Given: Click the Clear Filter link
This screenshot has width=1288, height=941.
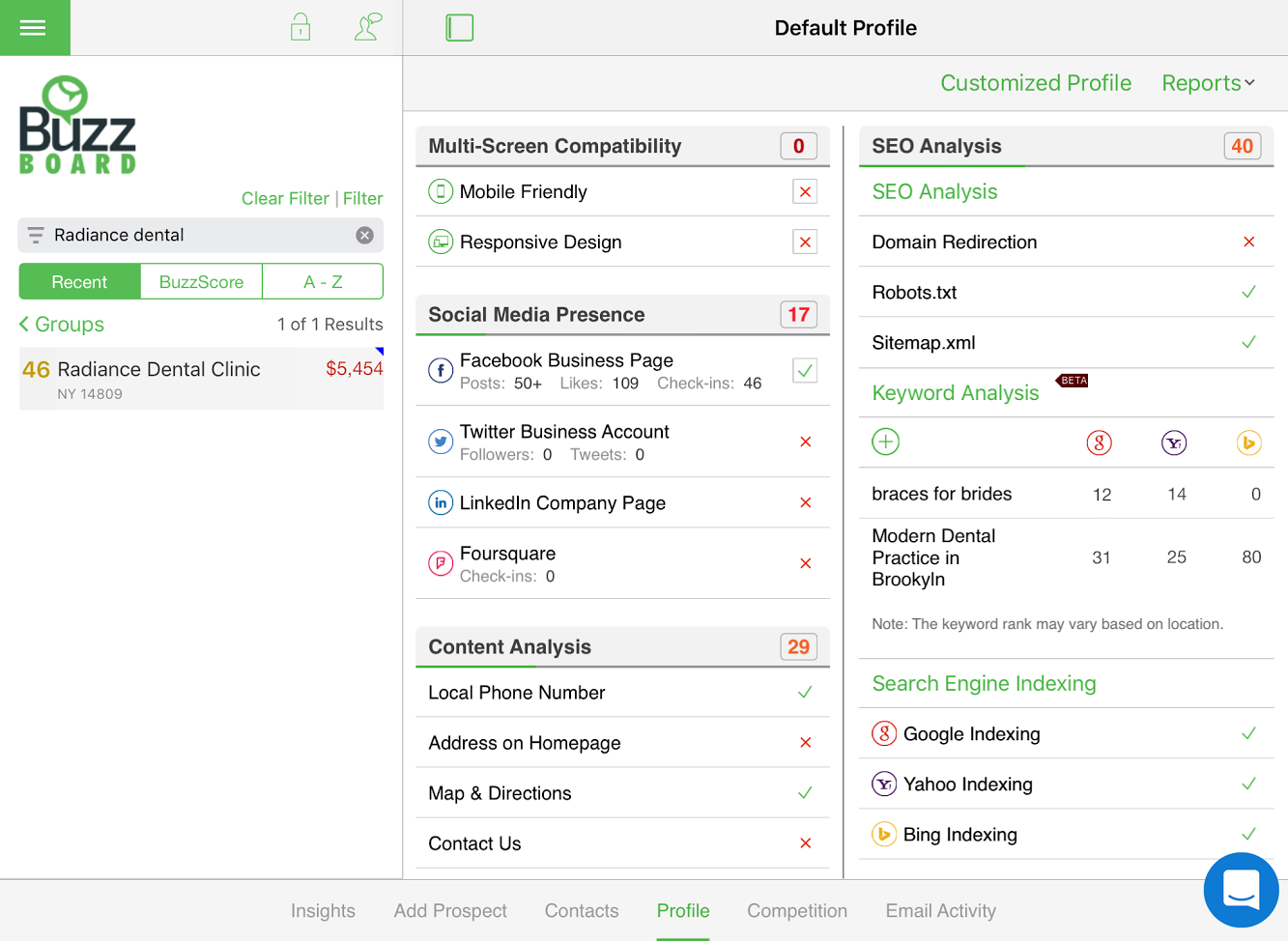Looking at the screenshot, I should (x=285, y=198).
